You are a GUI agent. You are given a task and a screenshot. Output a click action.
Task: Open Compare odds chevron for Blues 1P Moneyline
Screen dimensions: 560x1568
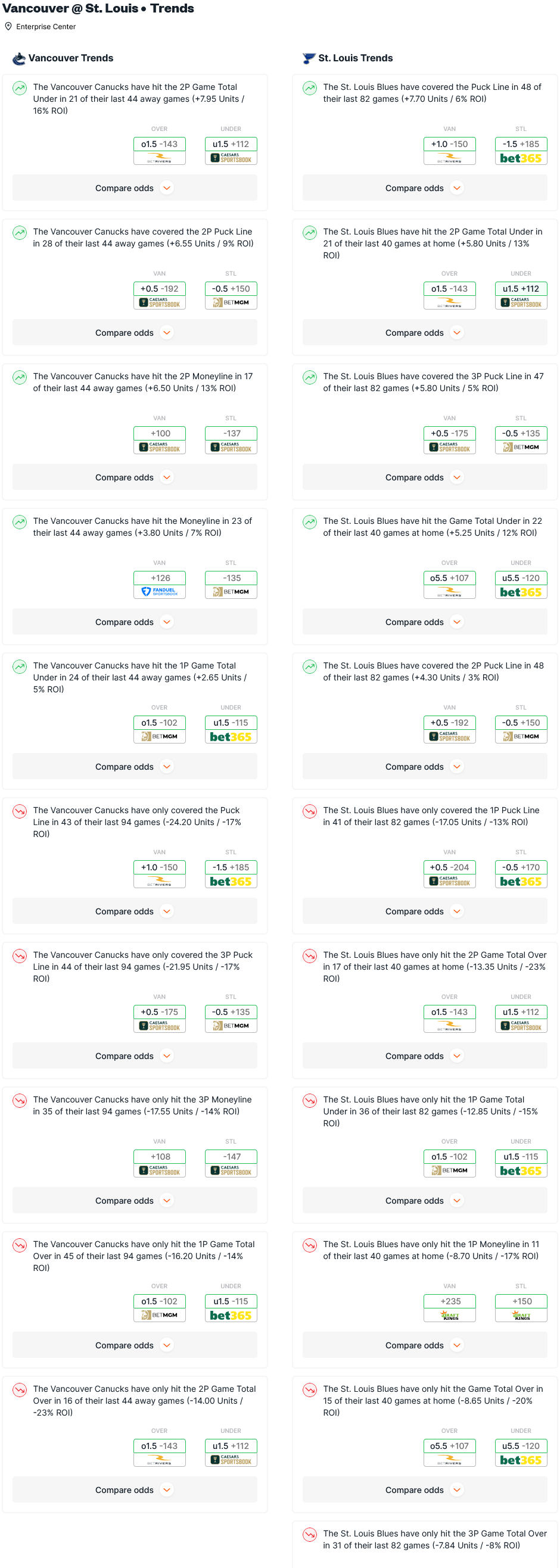pos(457,1345)
